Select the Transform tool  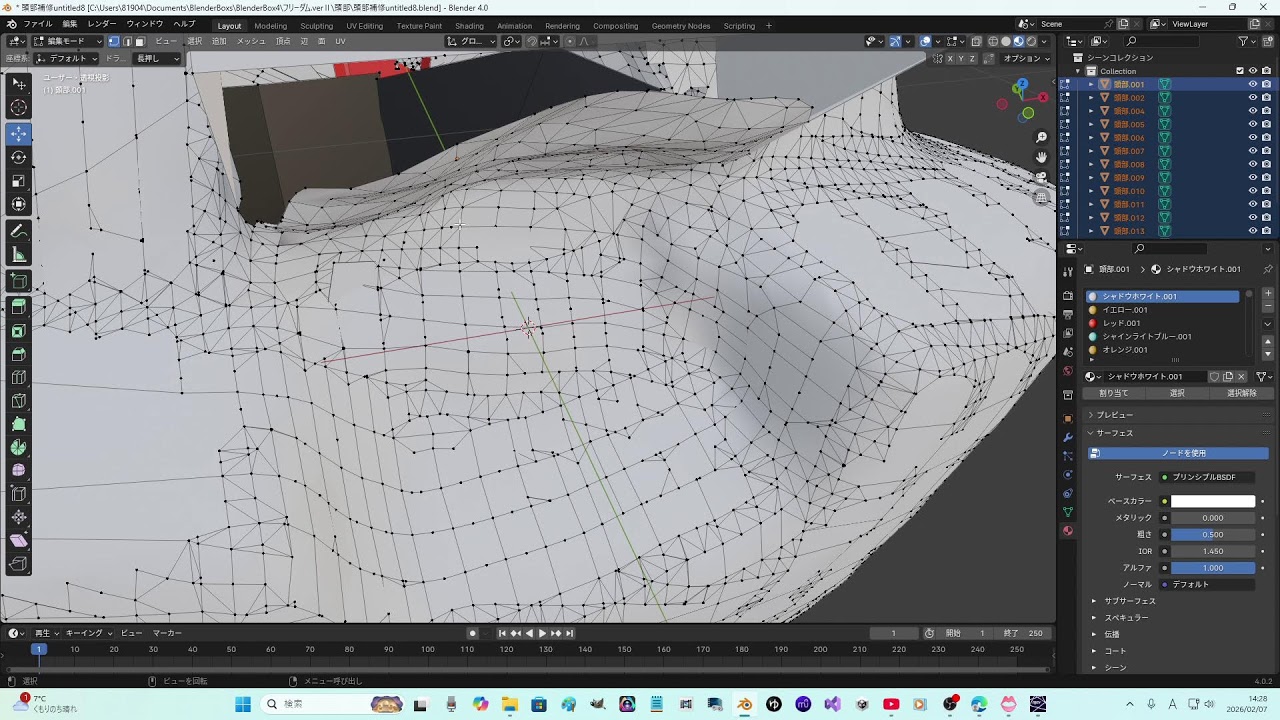tap(19, 205)
